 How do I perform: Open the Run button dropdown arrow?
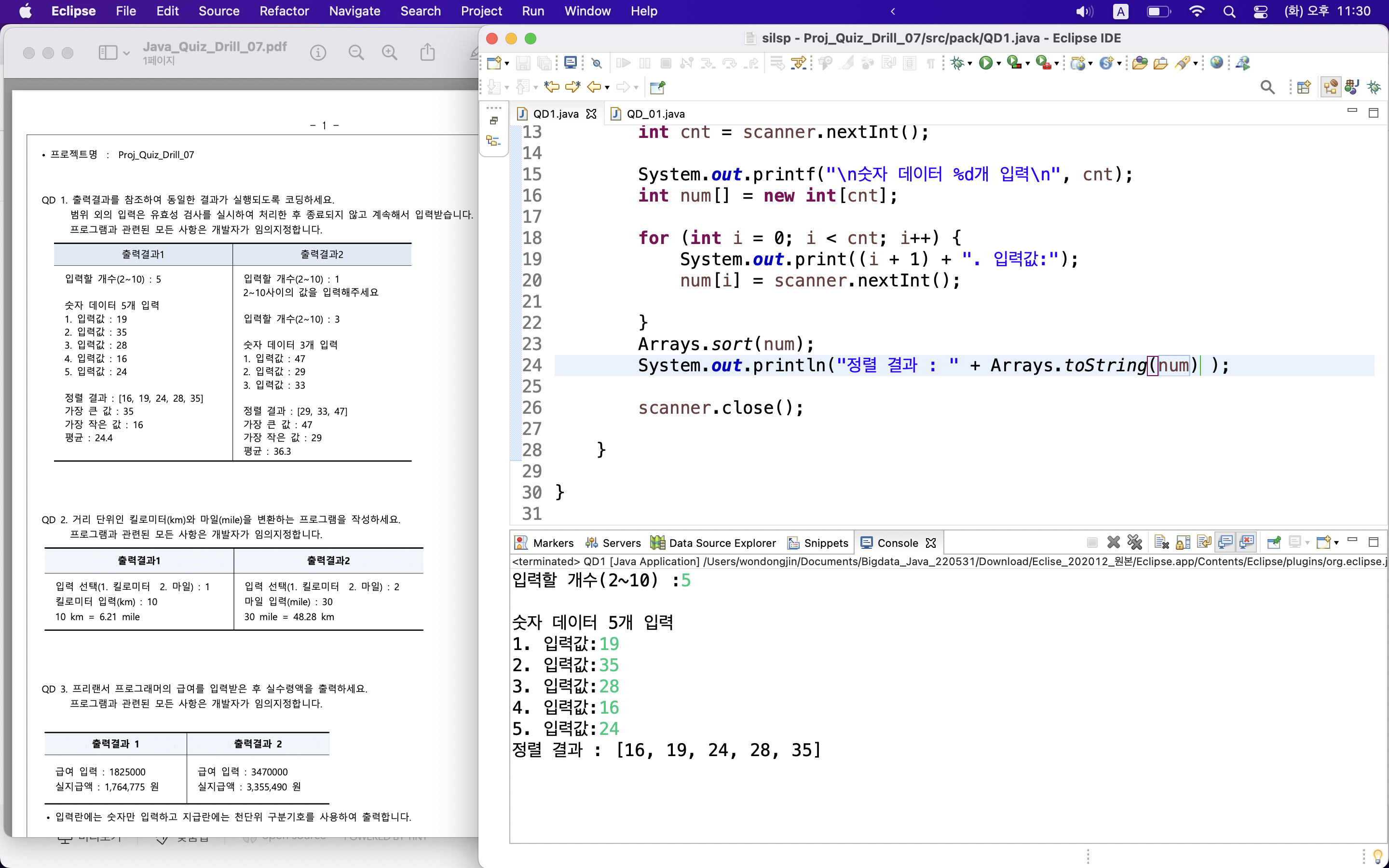(x=999, y=64)
